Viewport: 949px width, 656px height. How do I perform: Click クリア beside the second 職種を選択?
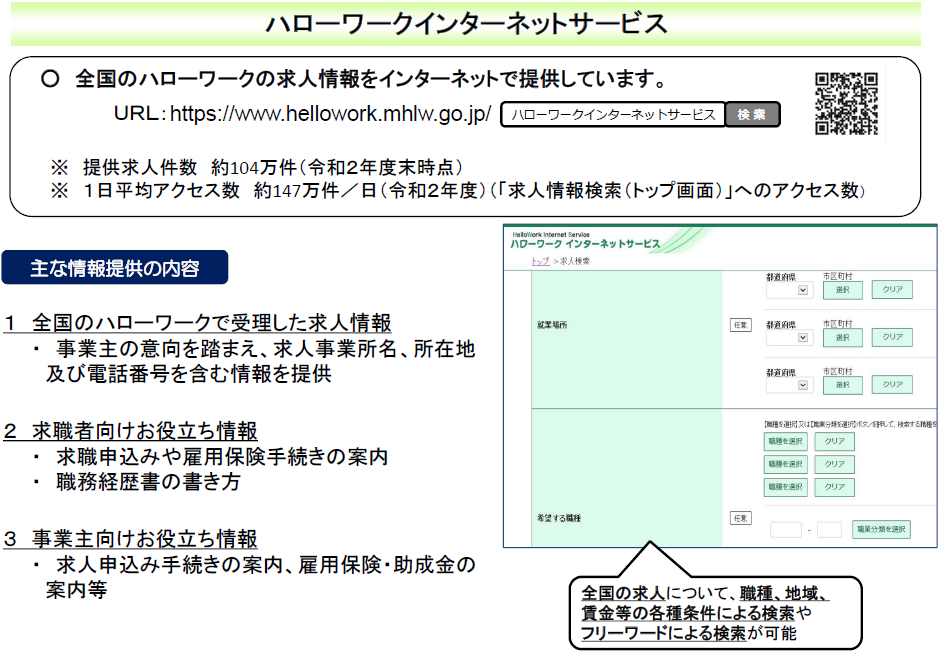[835, 464]
